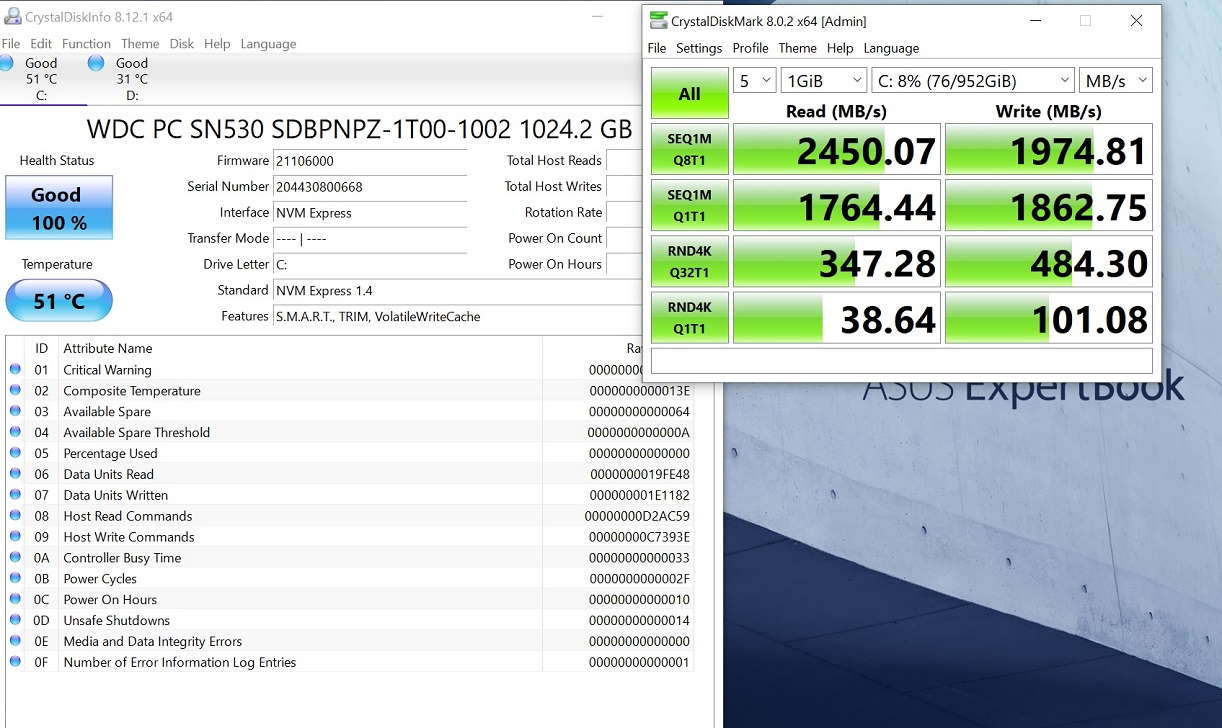
Task: Click the empty comment field below results
Action: pos(901,360)
